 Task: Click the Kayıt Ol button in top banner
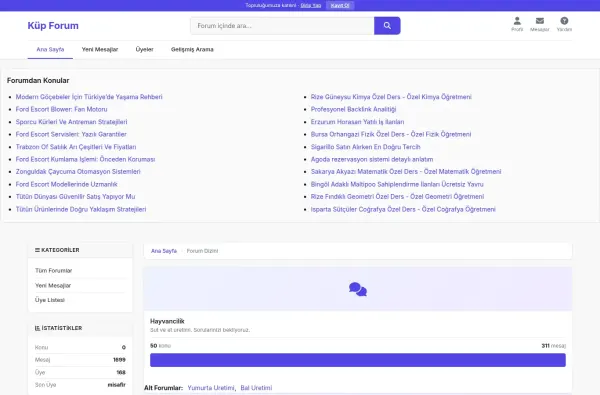340,5
